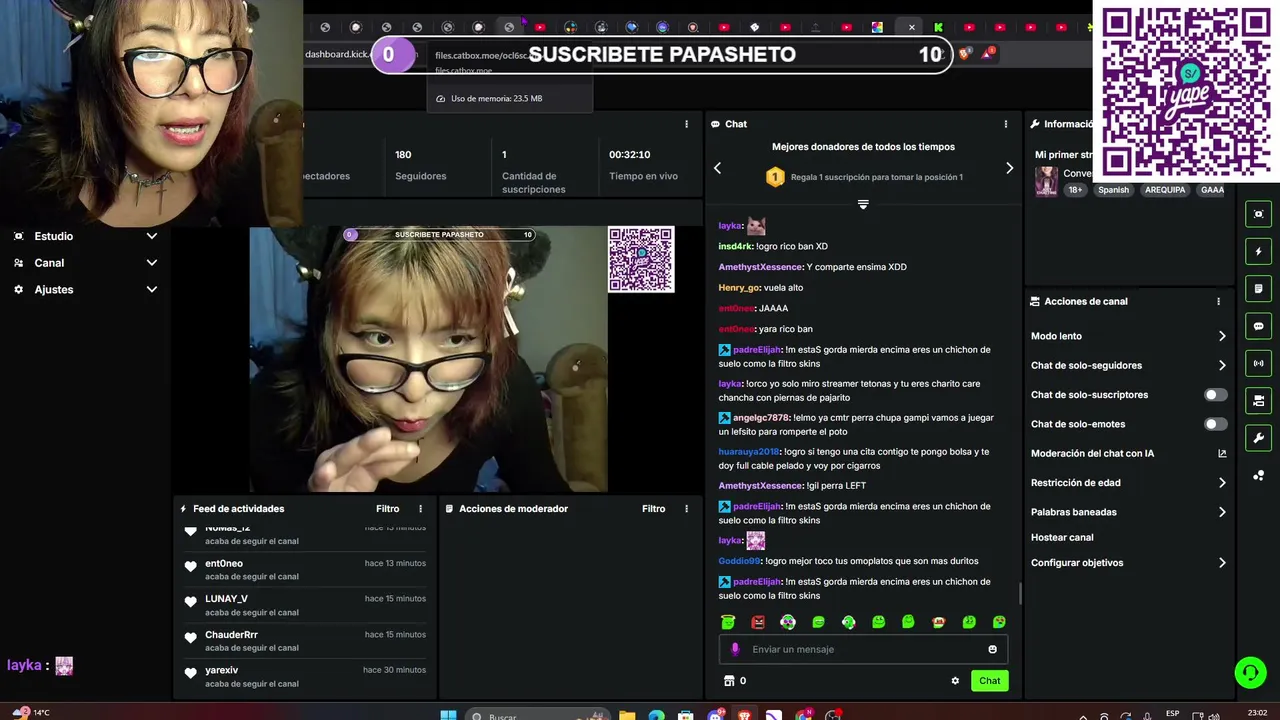This screenshot has height=720, width=1280.
Task: Open File Explorer from taskbar
Action: [x=627, y=715]
